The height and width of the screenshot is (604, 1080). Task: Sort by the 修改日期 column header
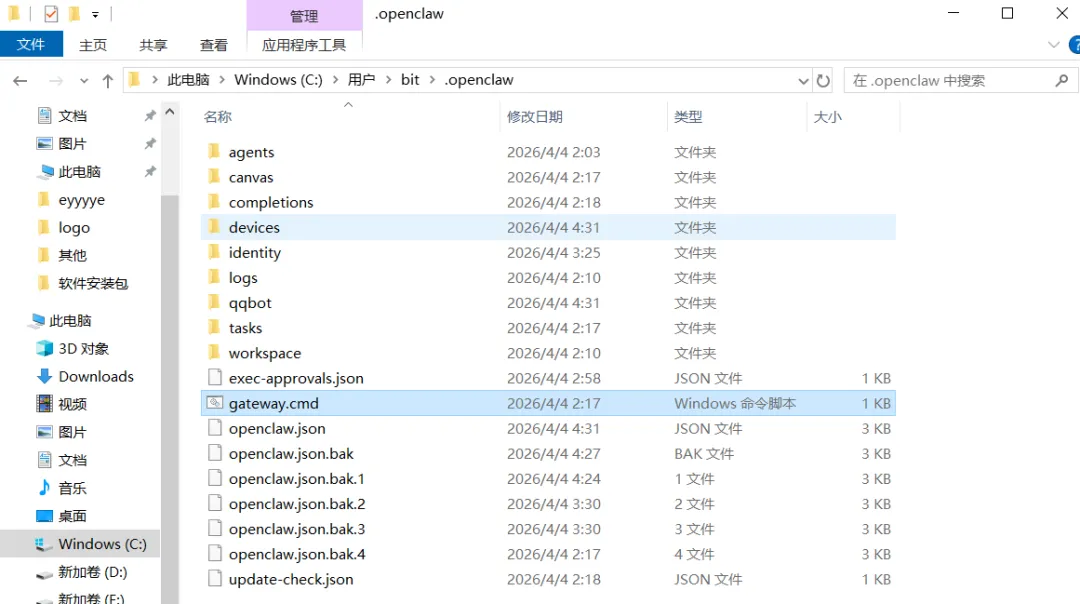(x=583, y=116)
